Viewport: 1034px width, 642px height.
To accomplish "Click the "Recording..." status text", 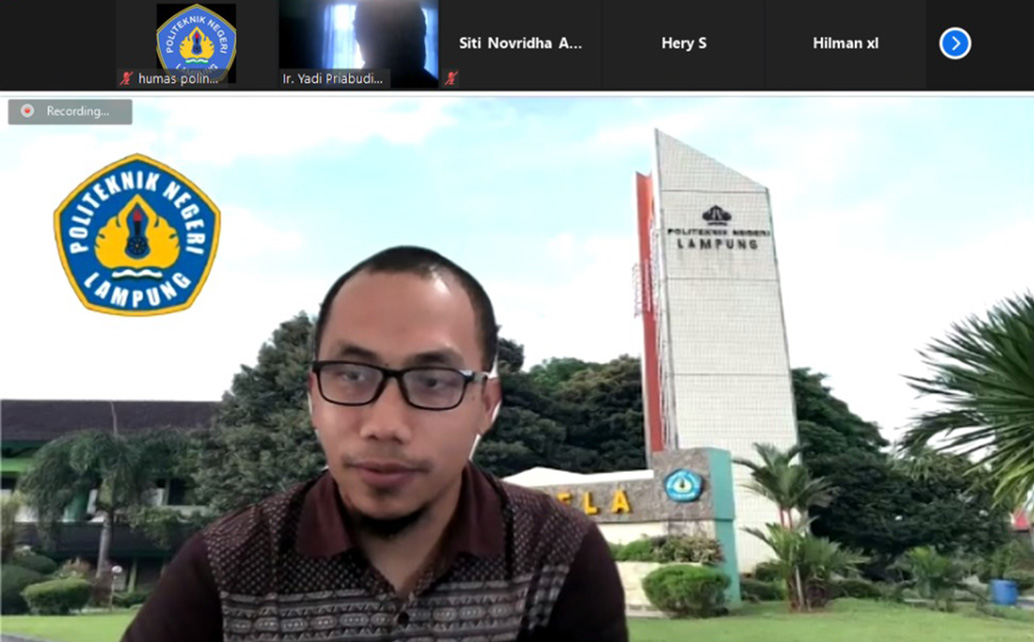I will pyautogui.click(x=78, y=111).
